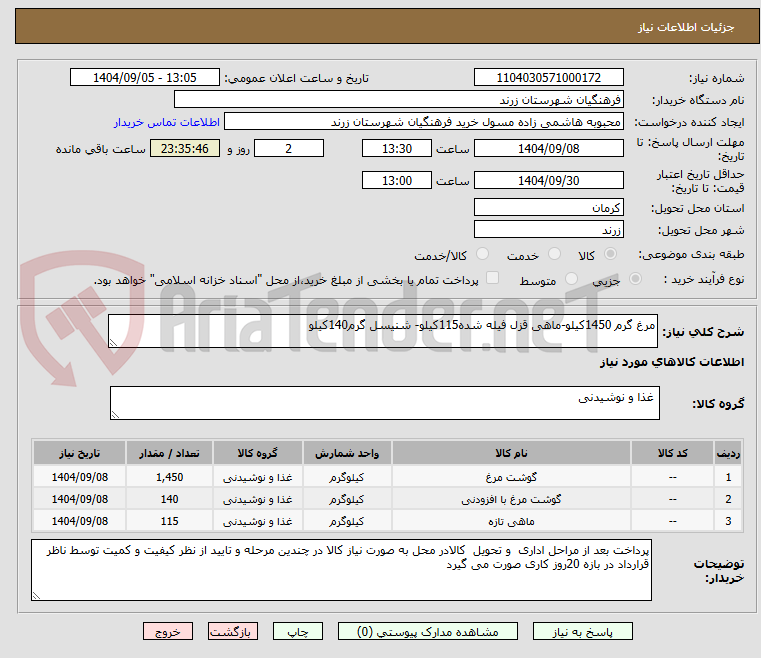
Task: Click the تعداد / مقدار column header
Action: (169, 453)
